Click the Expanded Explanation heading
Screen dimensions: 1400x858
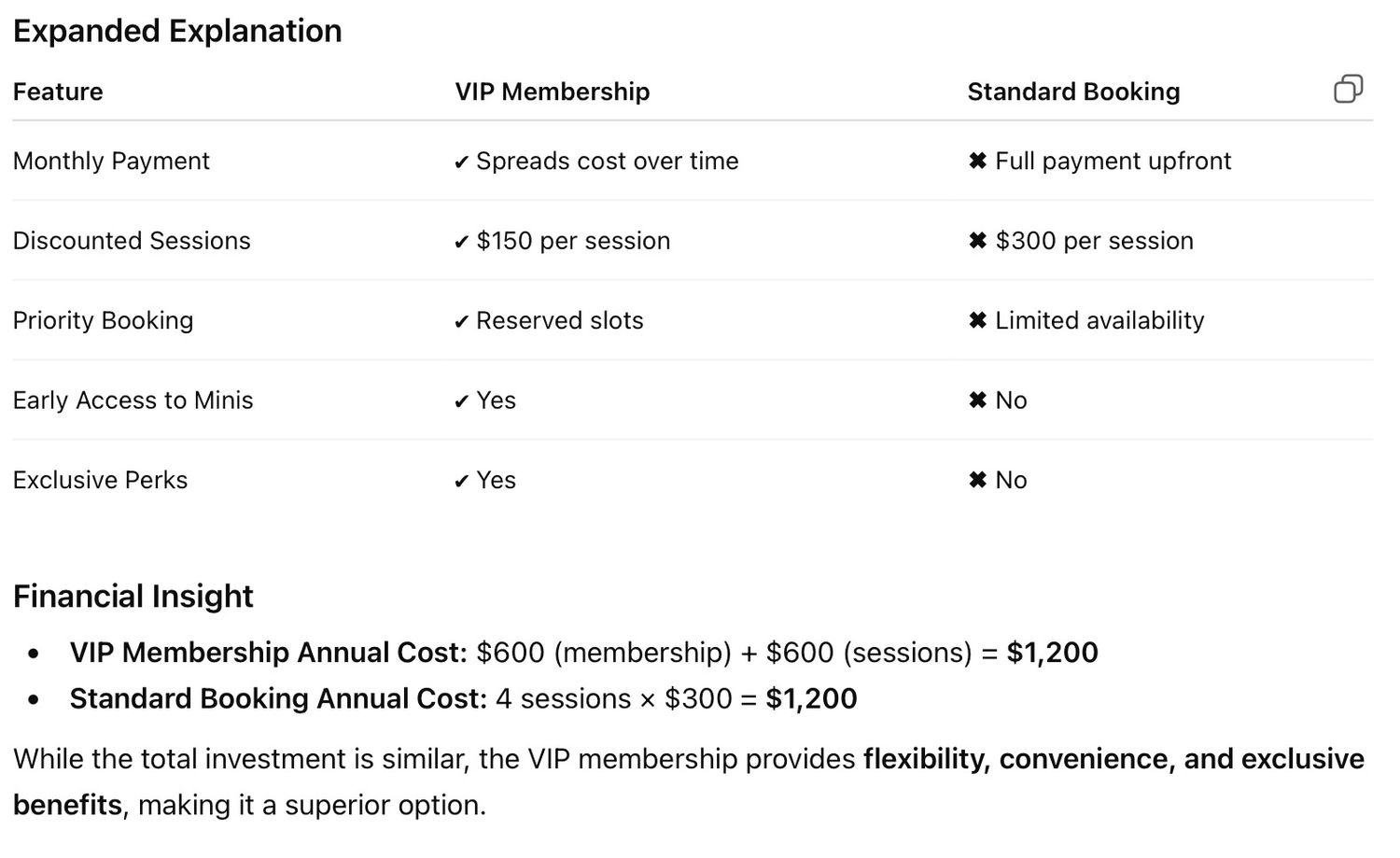point(177,32)
